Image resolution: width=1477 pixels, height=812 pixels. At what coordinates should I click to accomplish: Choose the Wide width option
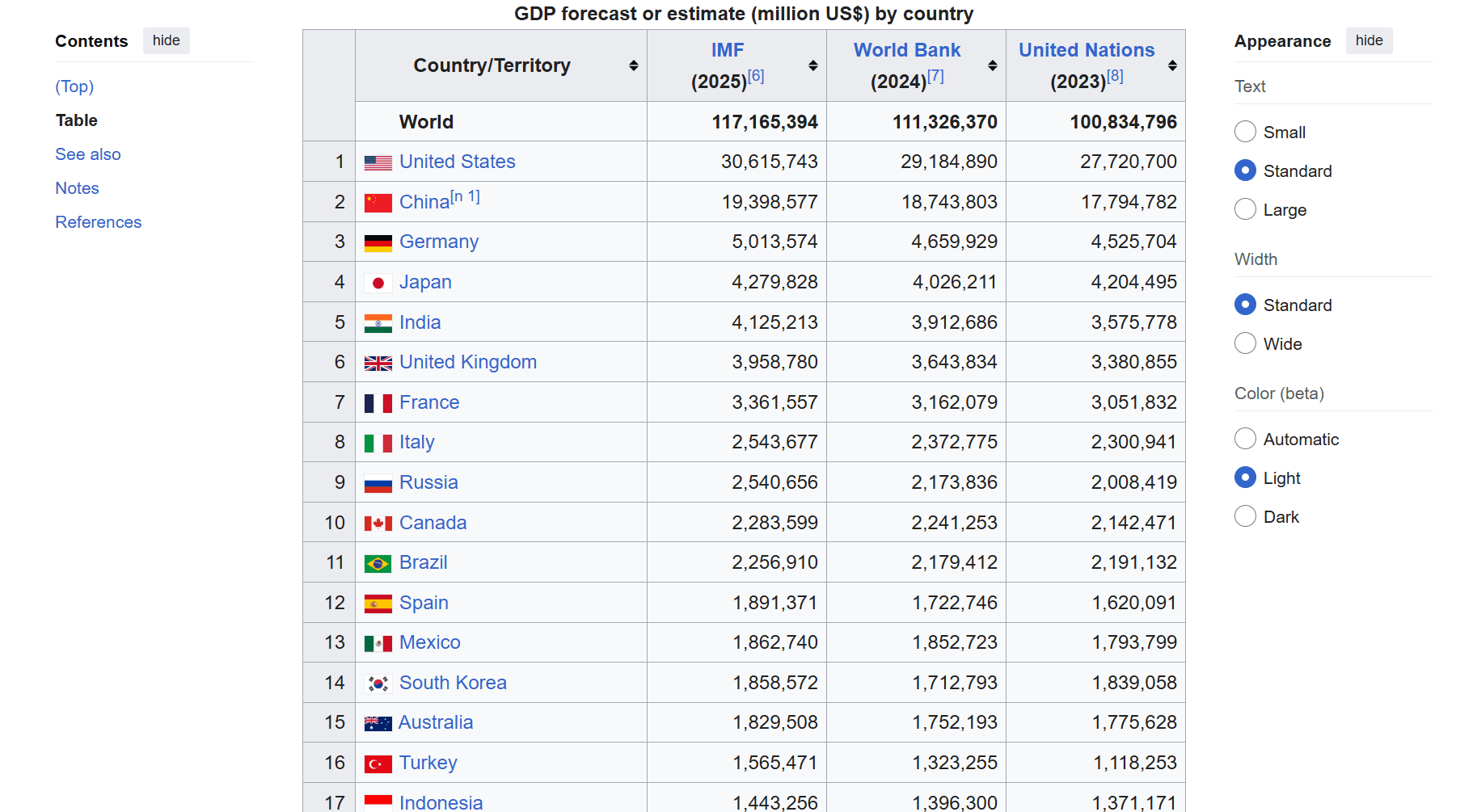[1246, 343]
